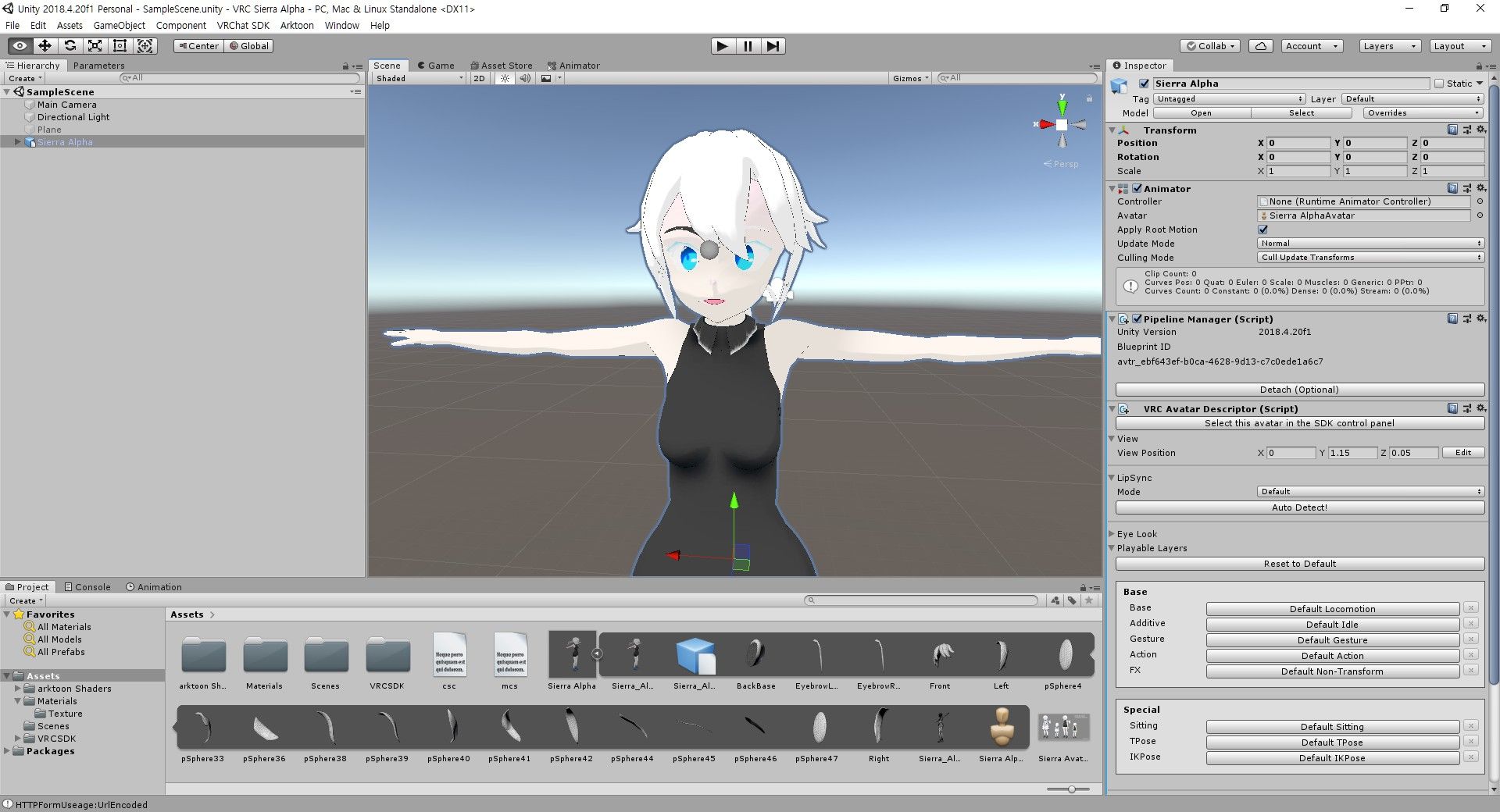
Task: Toggle the Animator component enabled checkbox
Action: (x=1137, y=188)
